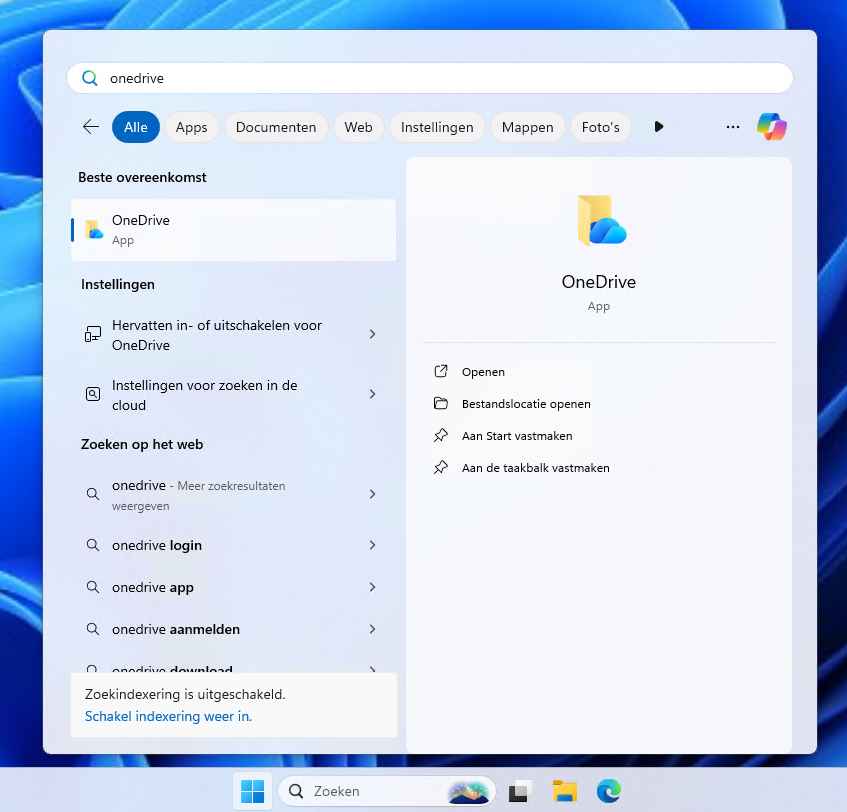The width and height of the screenshot is (847, 812).
Task: Click the taskbar Zoeken search box
Action: coord(387,791)
